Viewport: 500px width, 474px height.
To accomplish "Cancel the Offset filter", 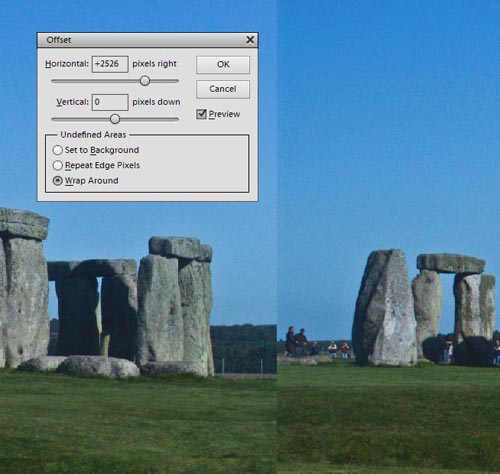I will pyautogui.click(x=223, y=89).
